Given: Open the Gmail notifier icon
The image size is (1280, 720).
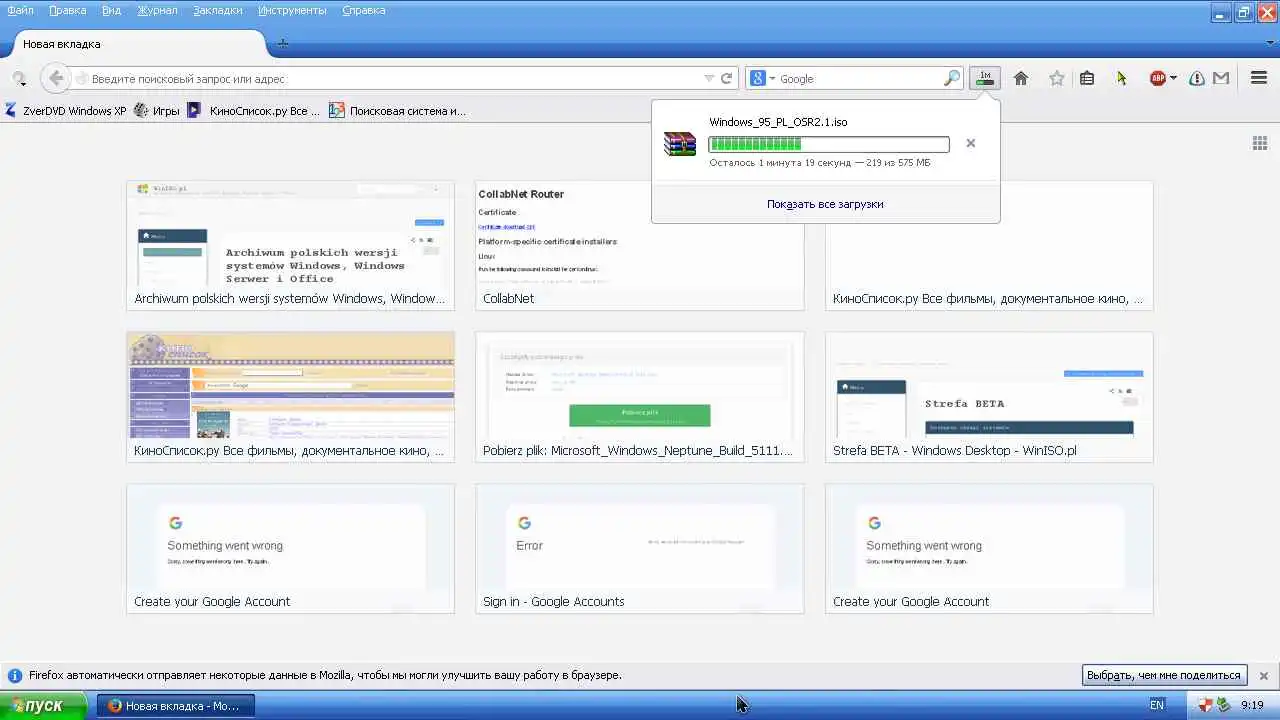Looking at the screenshot, I should pos(1221,78).
